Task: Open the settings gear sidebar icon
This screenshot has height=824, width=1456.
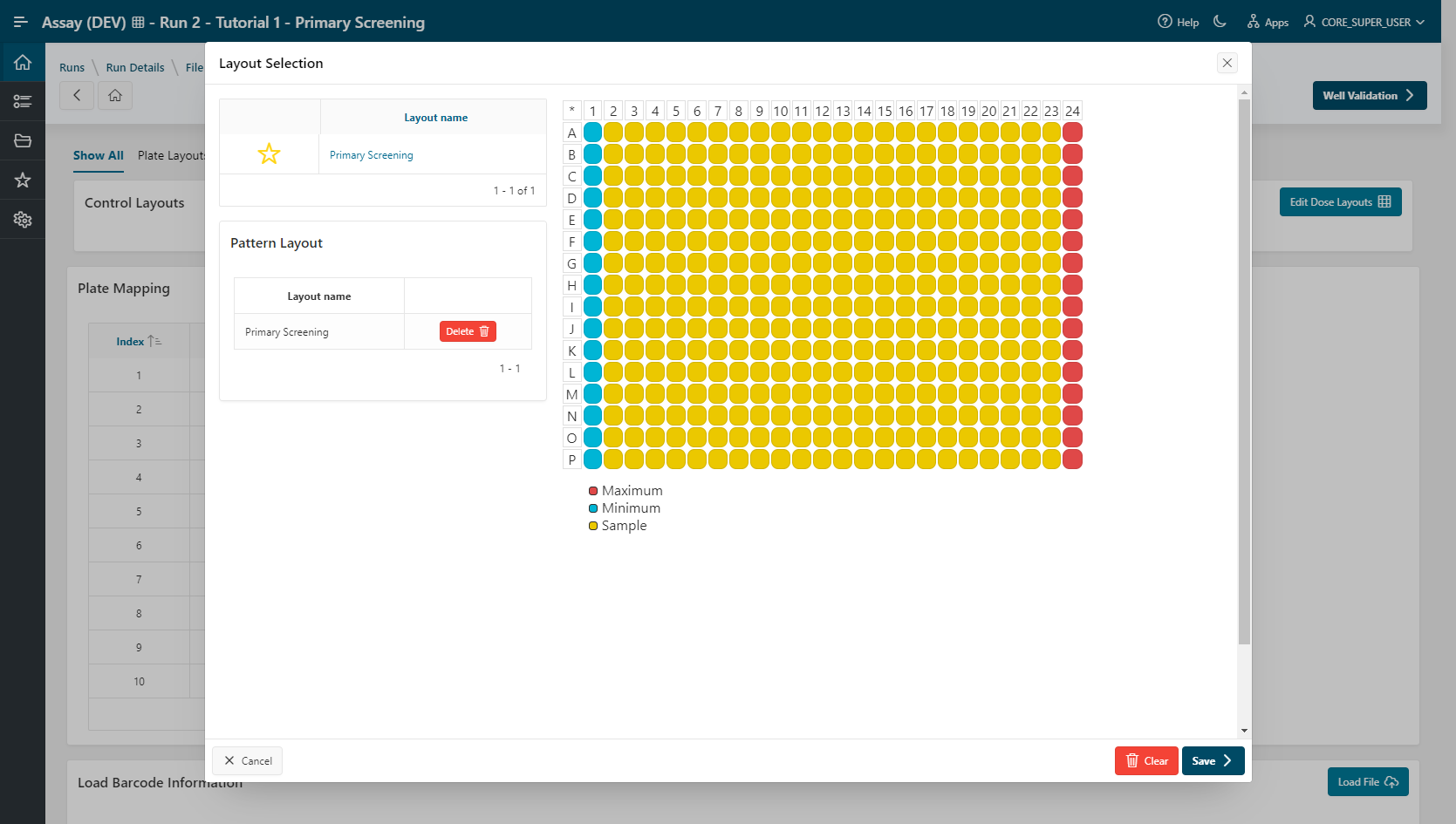Action: click(x=23, y=220)
